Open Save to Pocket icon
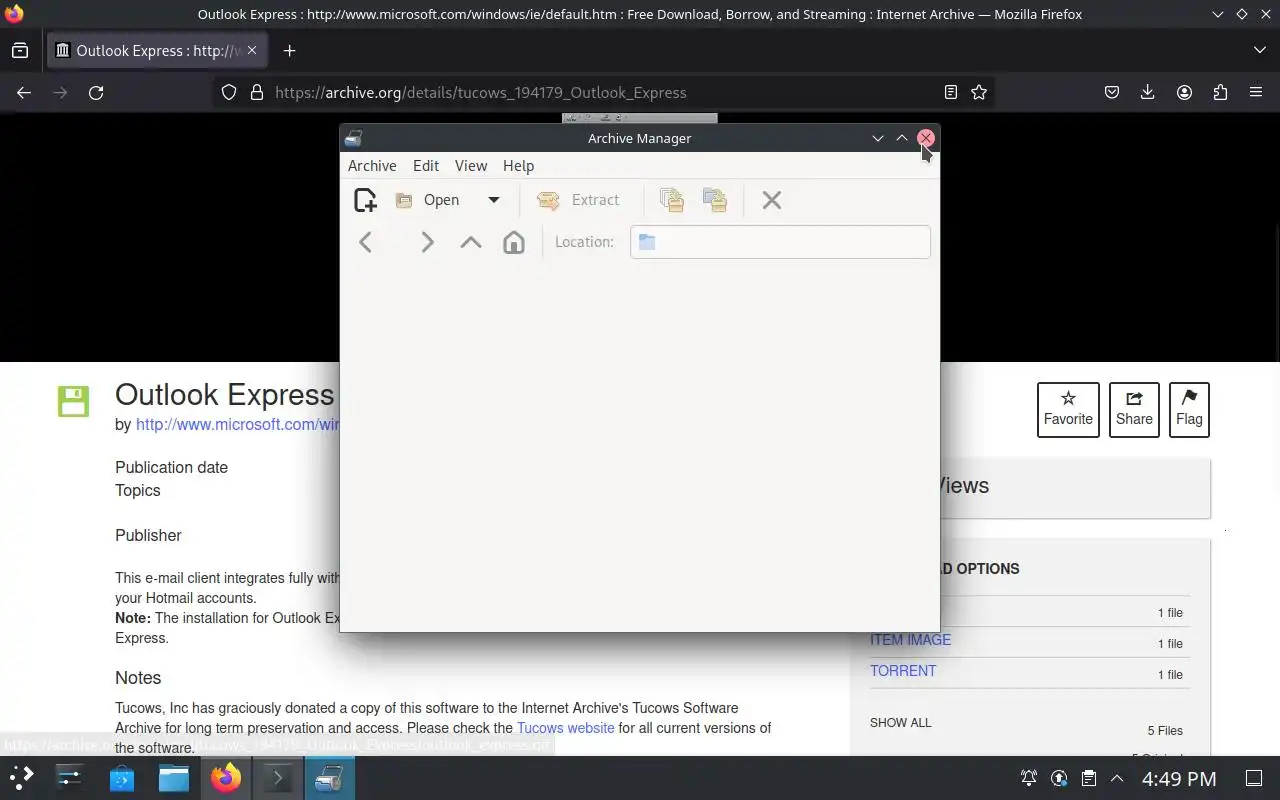1280x800 pixels. pos(1112,92)
